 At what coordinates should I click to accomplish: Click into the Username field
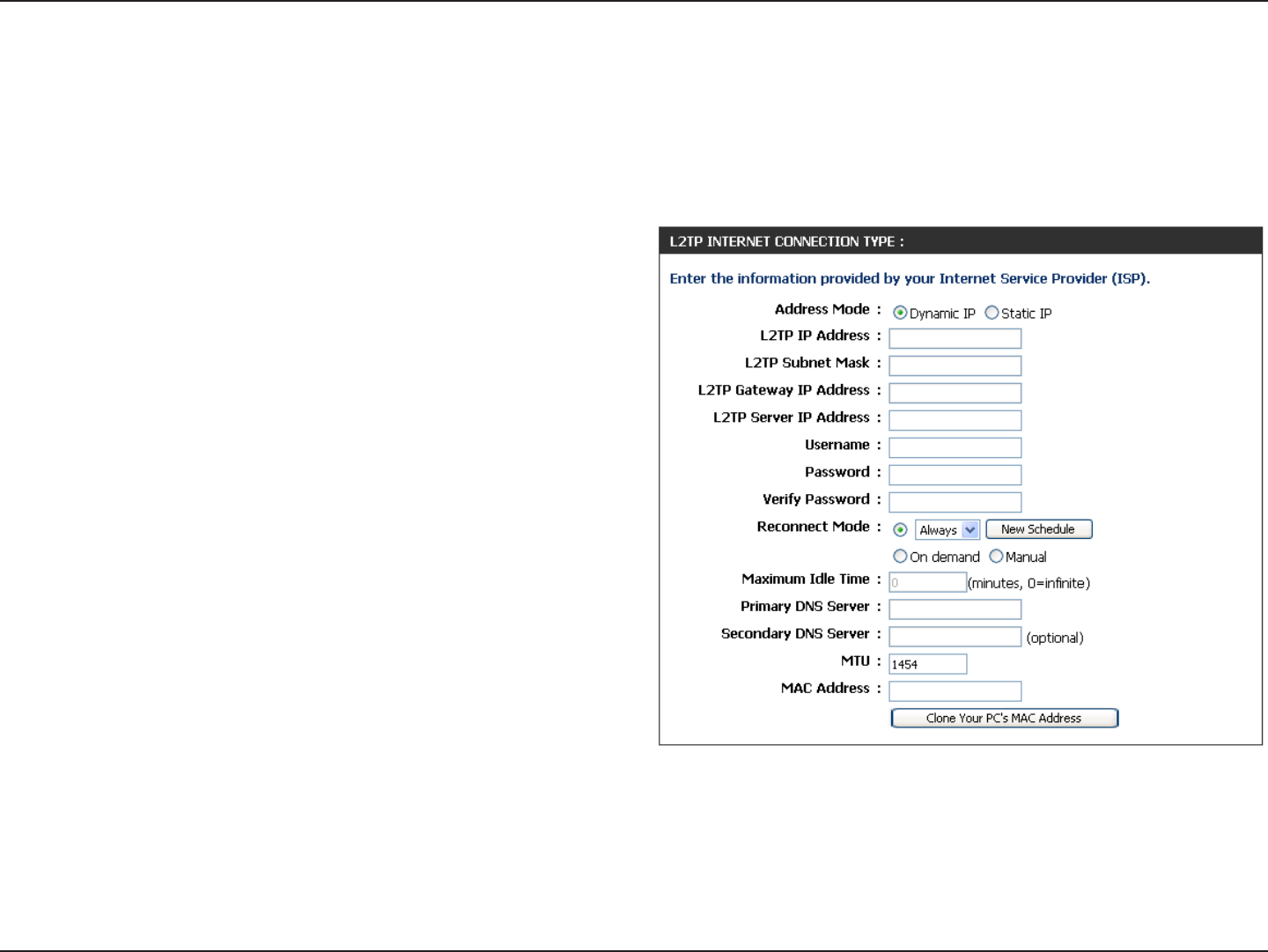[955, 448]
